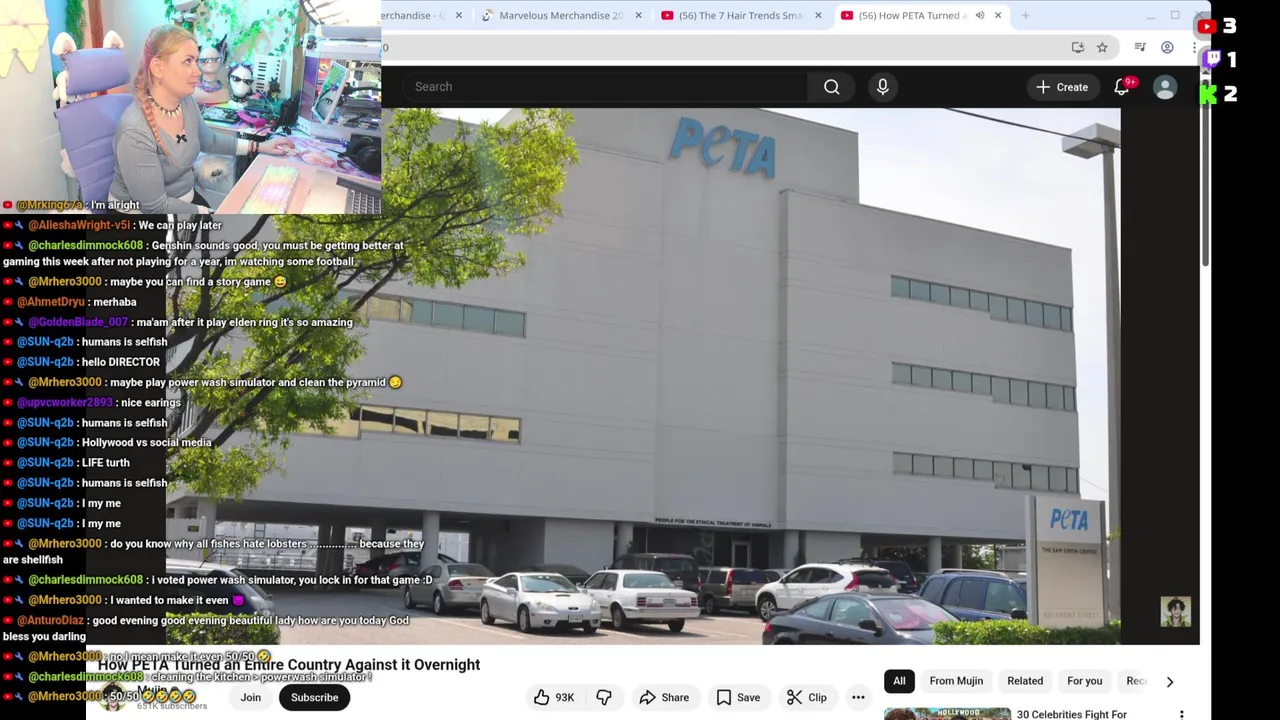Close the '7 Hair Trends' tab
Screen dimensions: 1280x720
(x=818, y=15)
